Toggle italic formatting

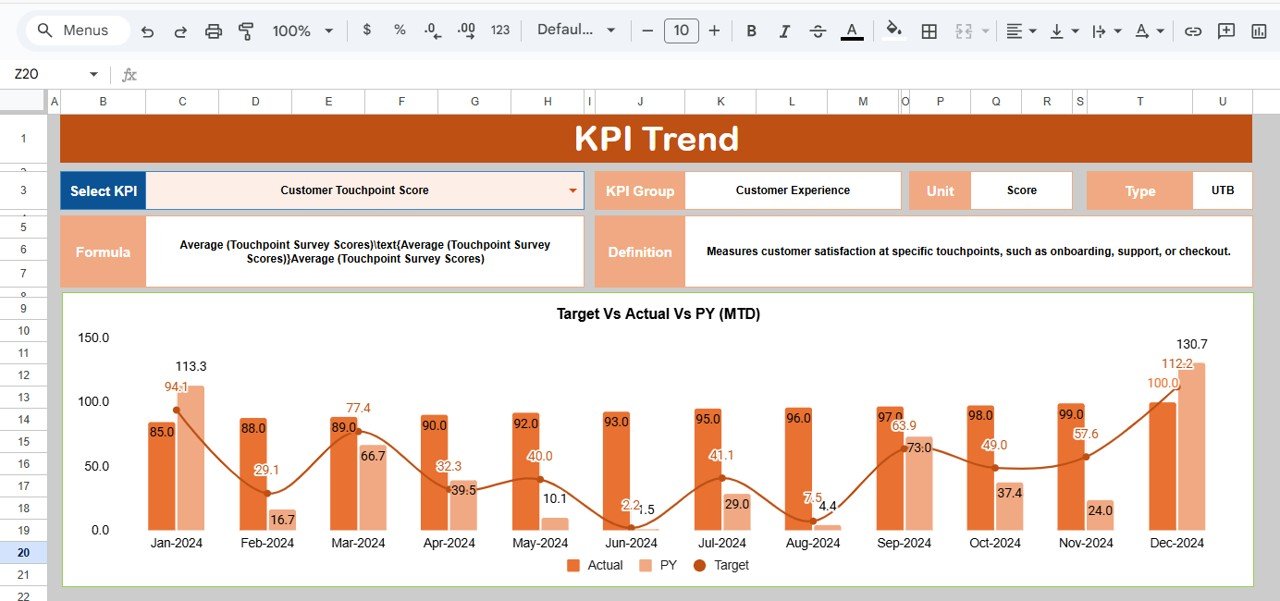784,31
